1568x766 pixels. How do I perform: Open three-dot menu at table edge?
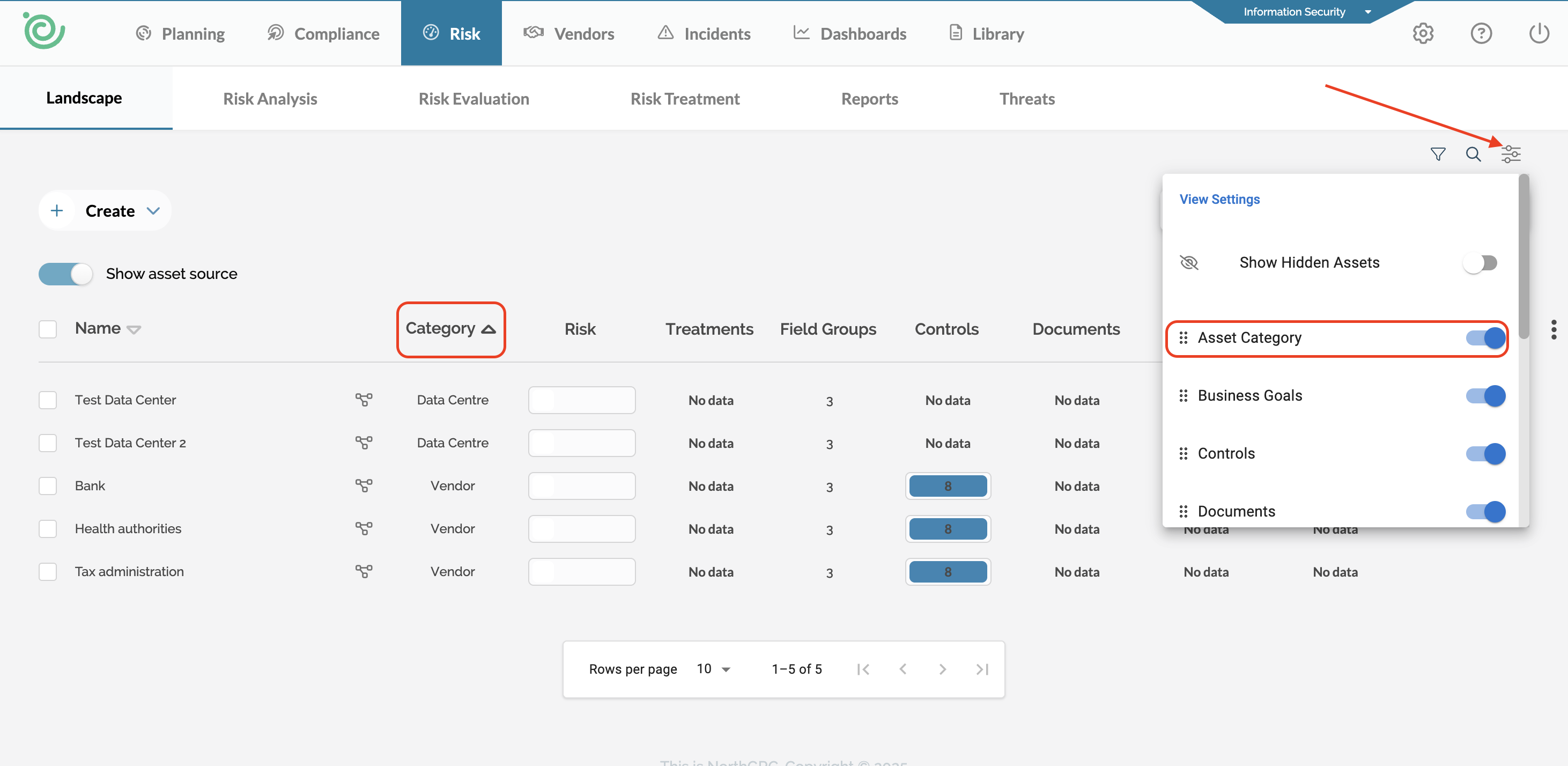[1554, 329]
